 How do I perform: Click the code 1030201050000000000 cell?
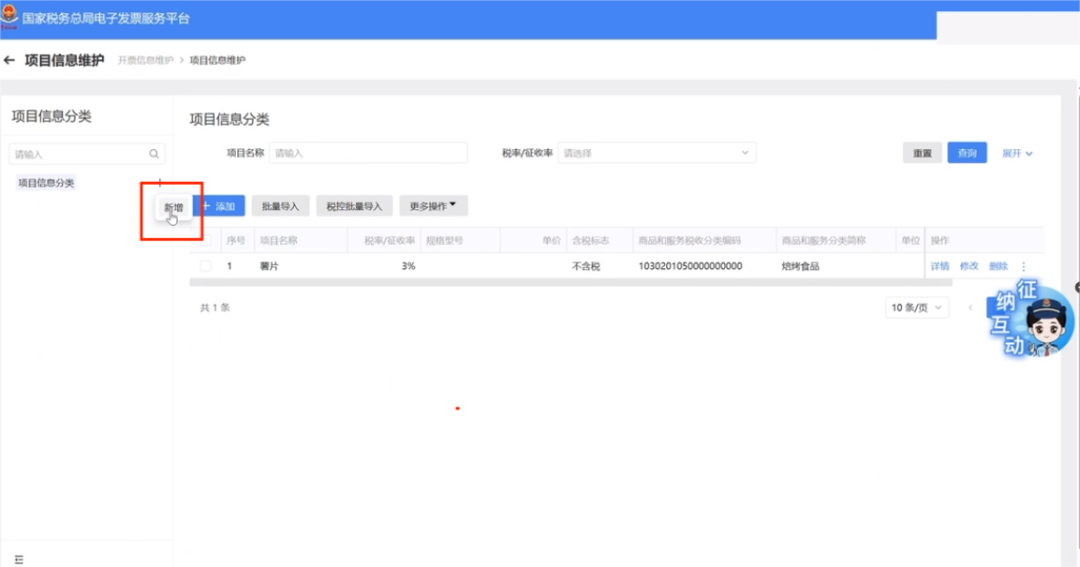[690, 266]
